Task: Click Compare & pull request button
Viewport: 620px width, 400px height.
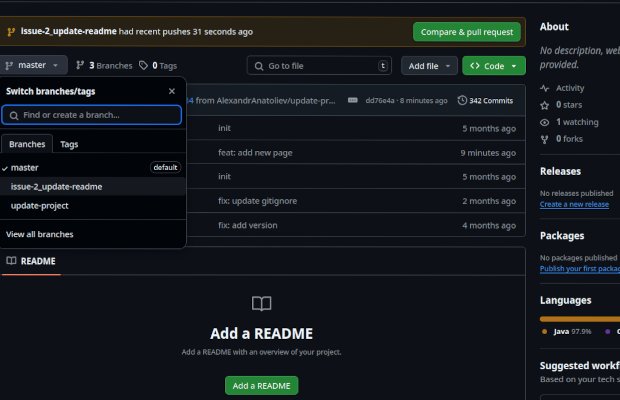Action: pyautogui.click(x=466, y=32)
